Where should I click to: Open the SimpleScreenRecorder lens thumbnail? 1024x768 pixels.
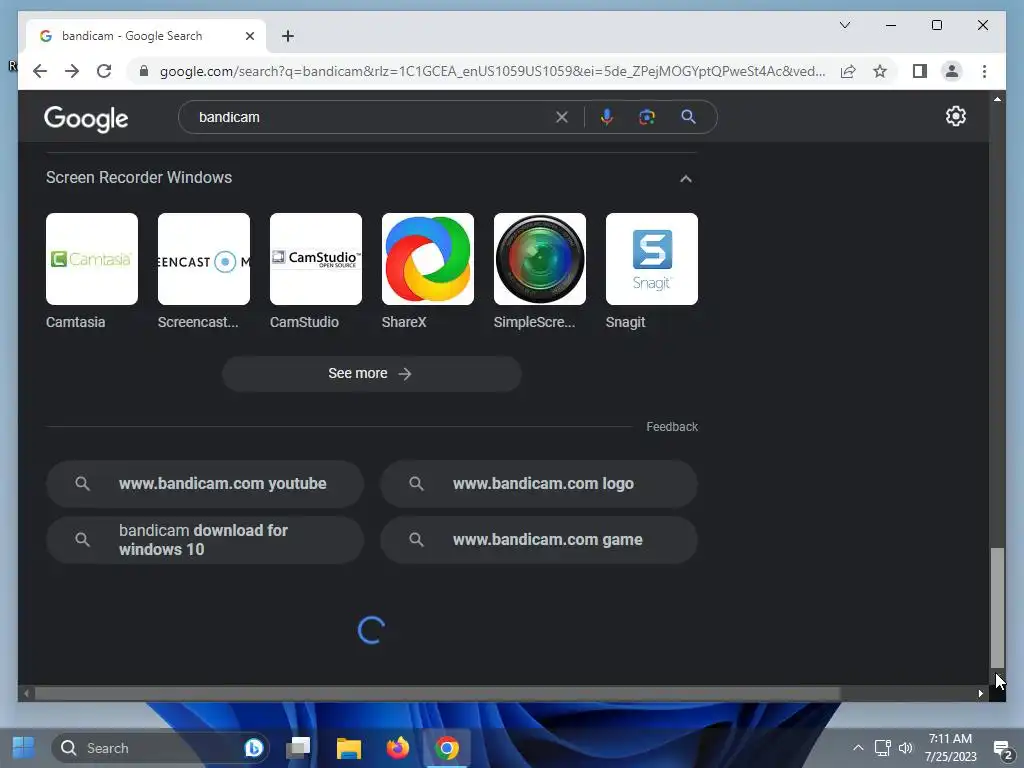[540, 259]
